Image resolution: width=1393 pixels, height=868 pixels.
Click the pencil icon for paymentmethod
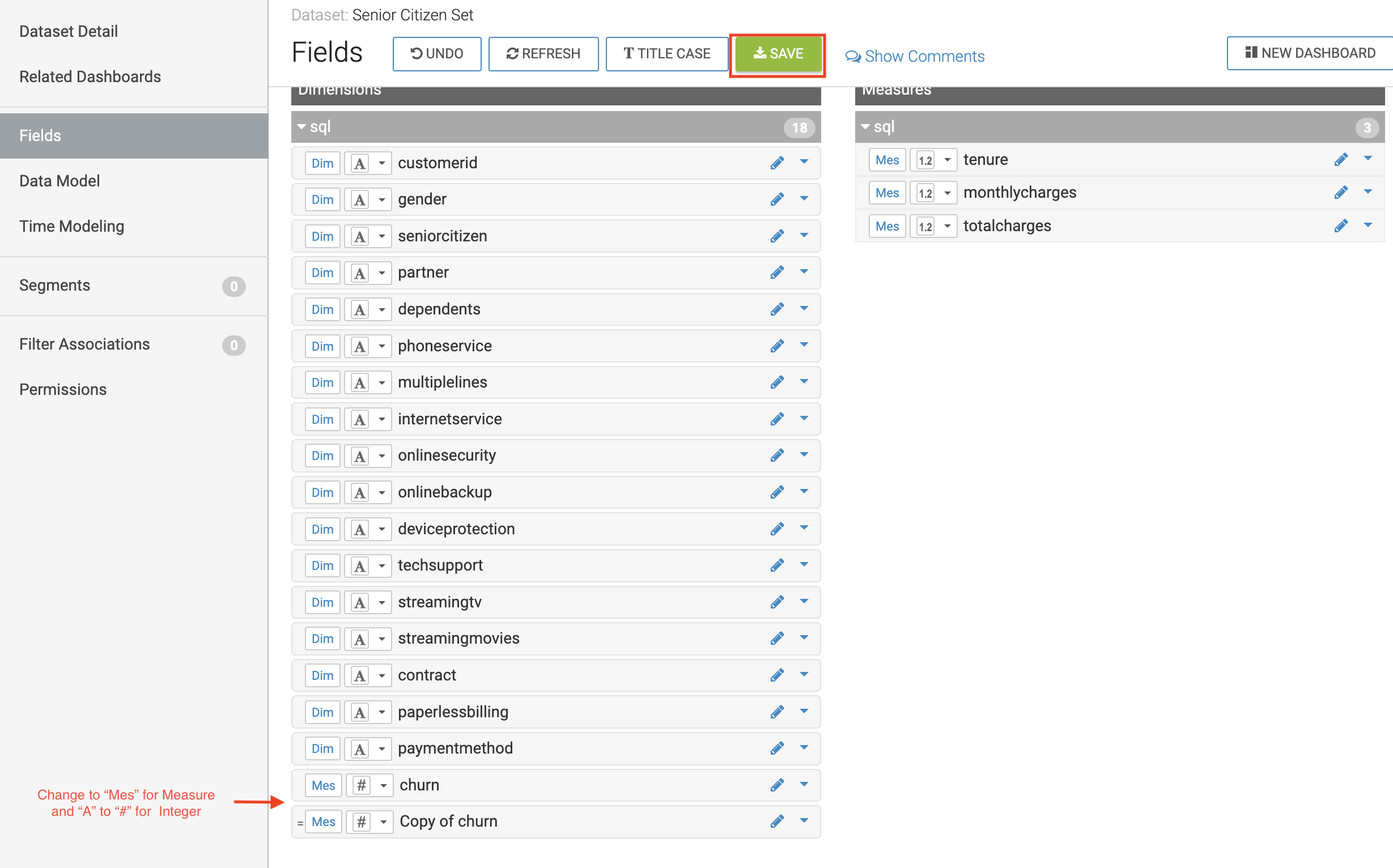[x=777, y=748]
